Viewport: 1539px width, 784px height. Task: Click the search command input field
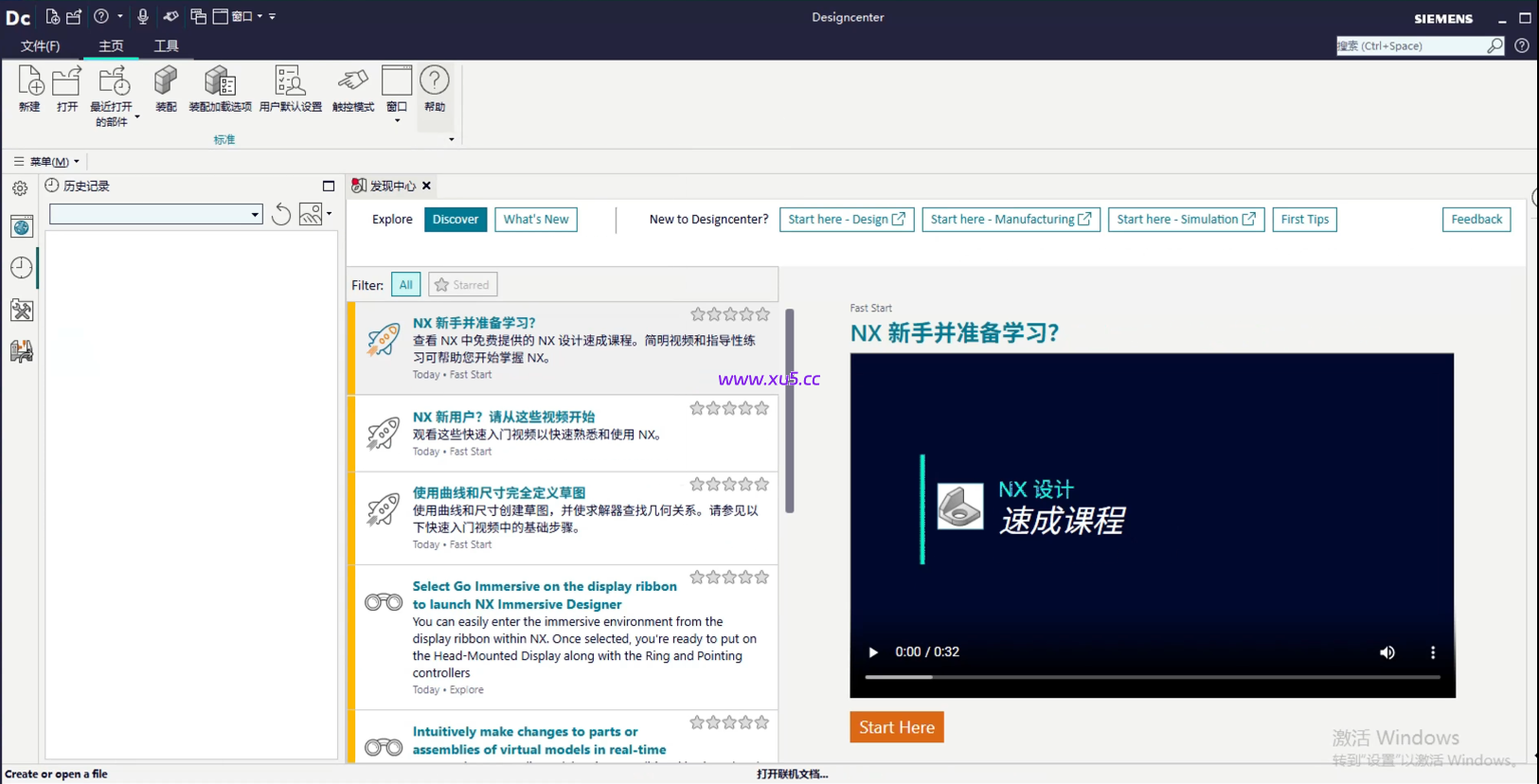pyautogui.click(x=1409, y=45)
